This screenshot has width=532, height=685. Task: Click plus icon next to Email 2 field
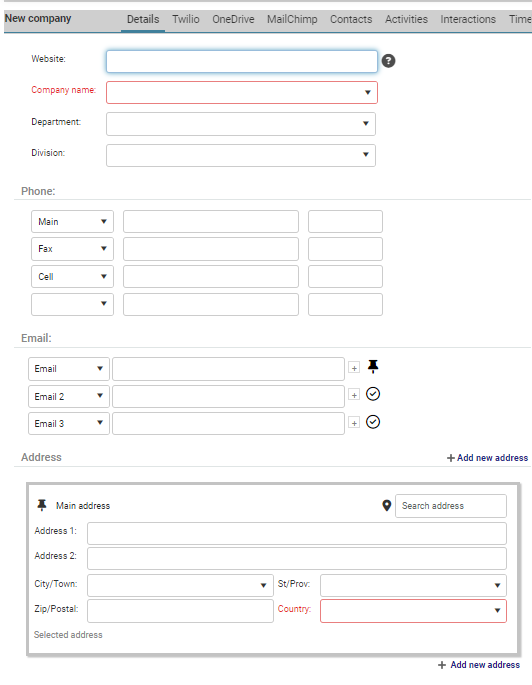354,395
